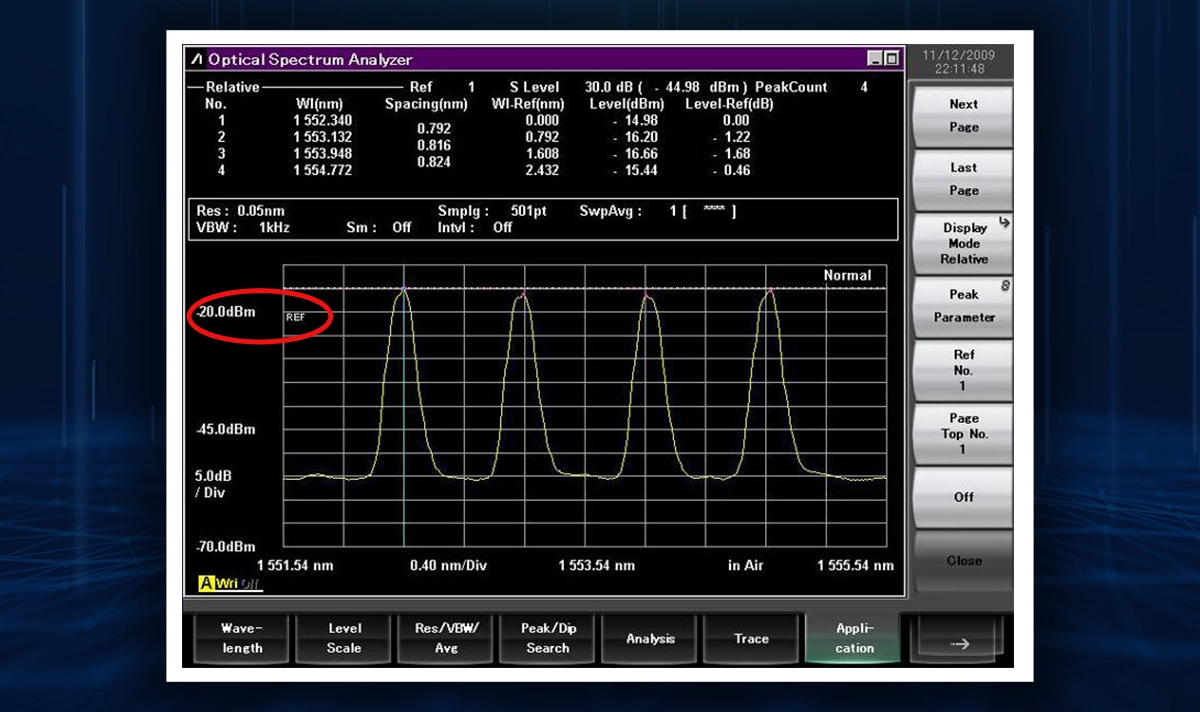Image resolution: width=1200 pixels, height=712 pixels.
Task: Select the -45.0dBm level label
Action: coord(225,430)
